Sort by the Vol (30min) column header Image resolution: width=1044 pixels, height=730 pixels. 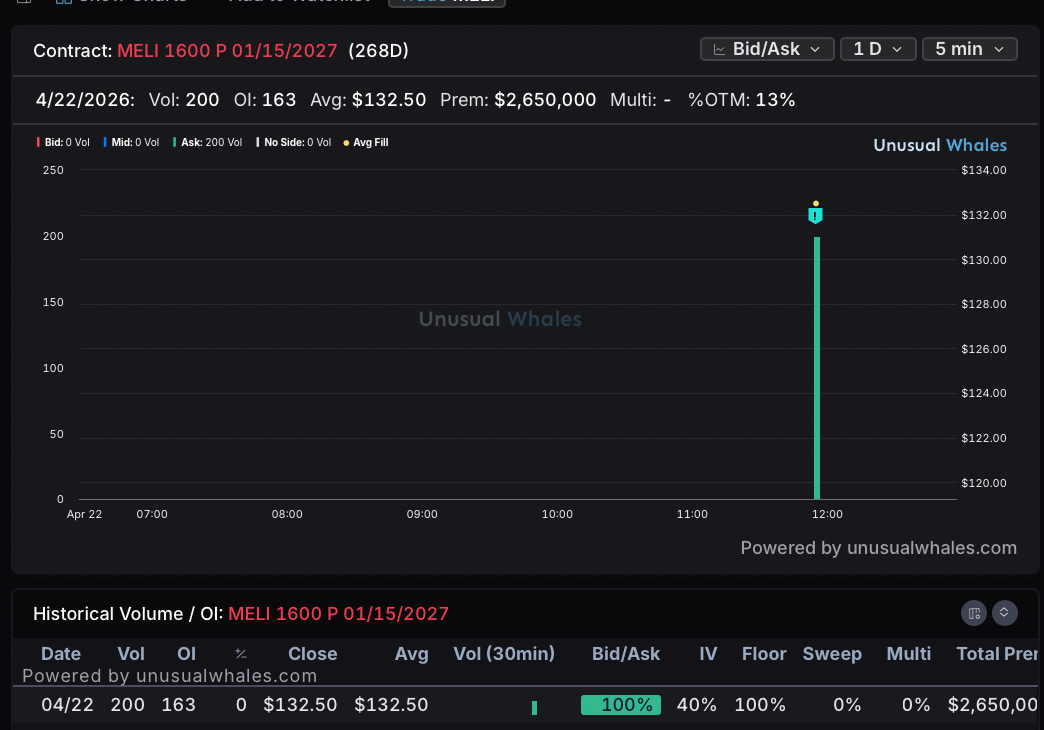(504, 654)
